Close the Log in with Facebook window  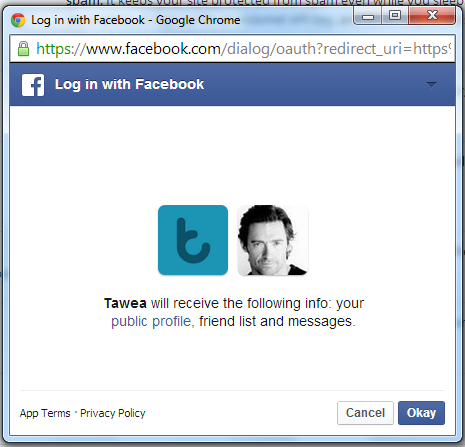(432, 15)
